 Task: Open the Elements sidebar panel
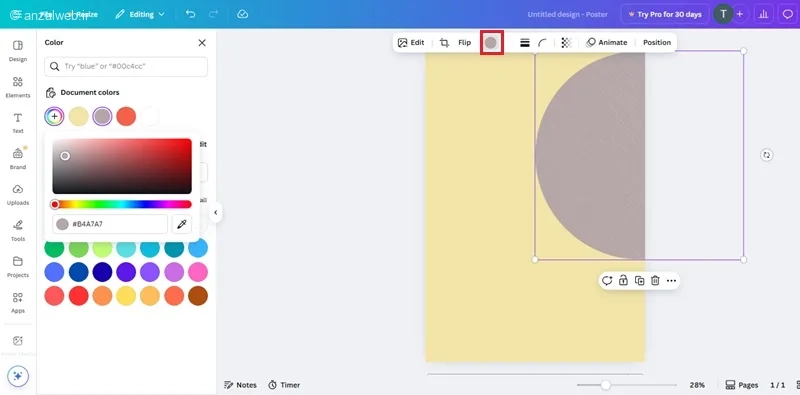18,87
